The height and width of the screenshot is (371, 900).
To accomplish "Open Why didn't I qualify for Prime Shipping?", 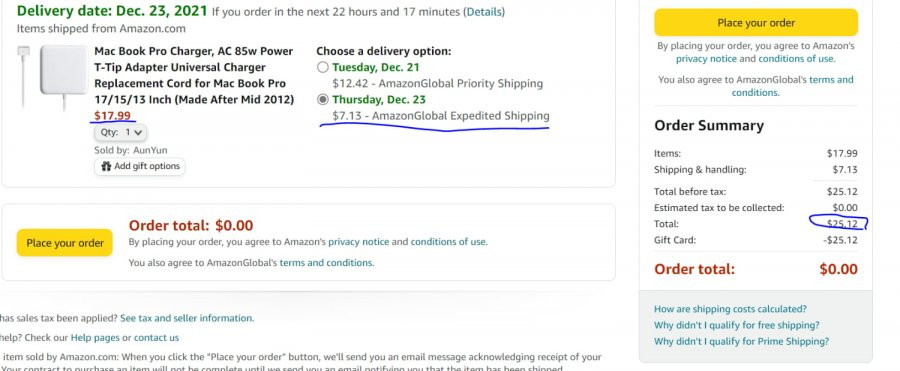I will click(x=742, y=341).
